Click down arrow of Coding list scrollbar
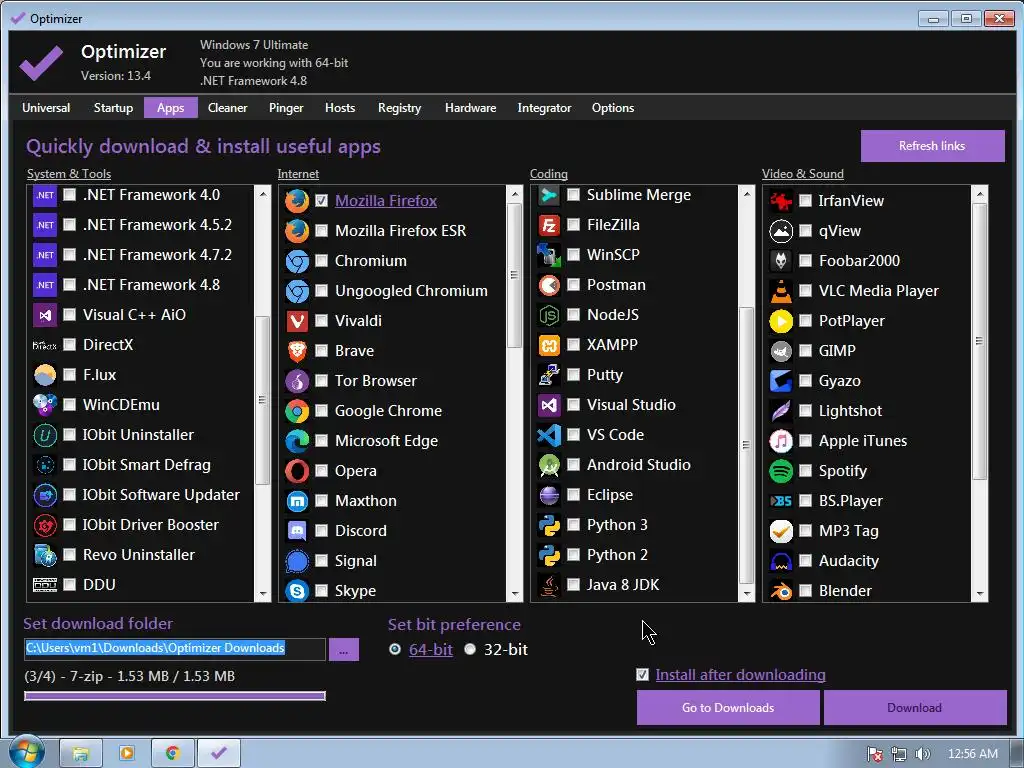1024x768 pixels. coord(746,594)
